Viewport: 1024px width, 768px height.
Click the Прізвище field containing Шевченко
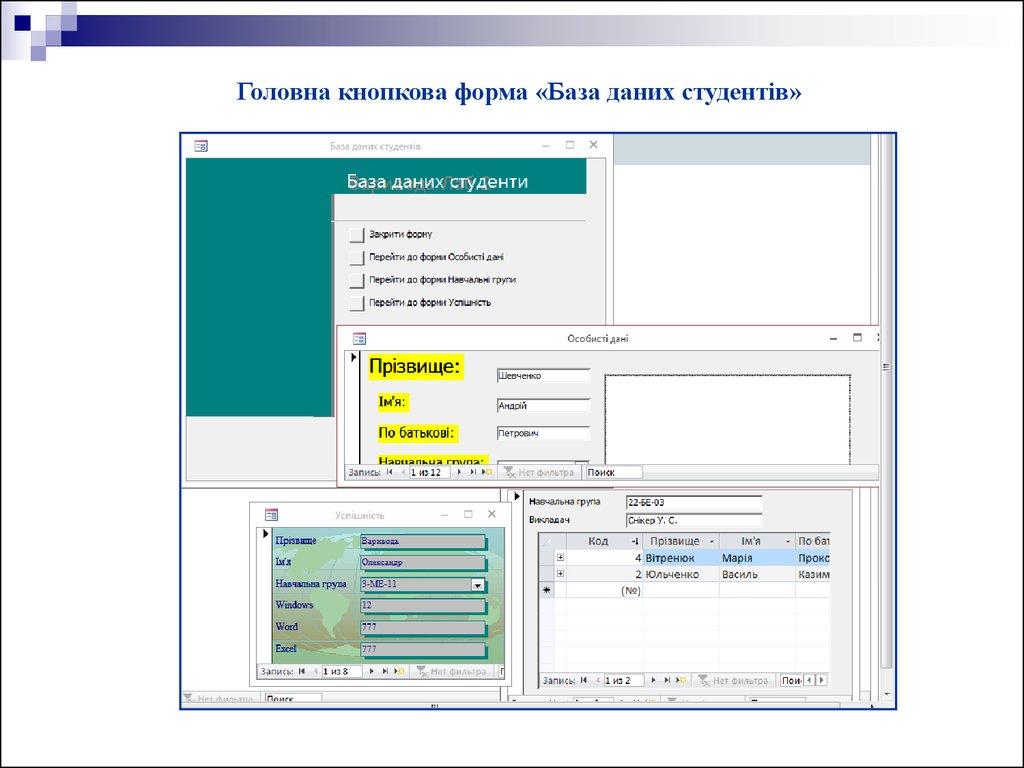(x=543, y=376)
